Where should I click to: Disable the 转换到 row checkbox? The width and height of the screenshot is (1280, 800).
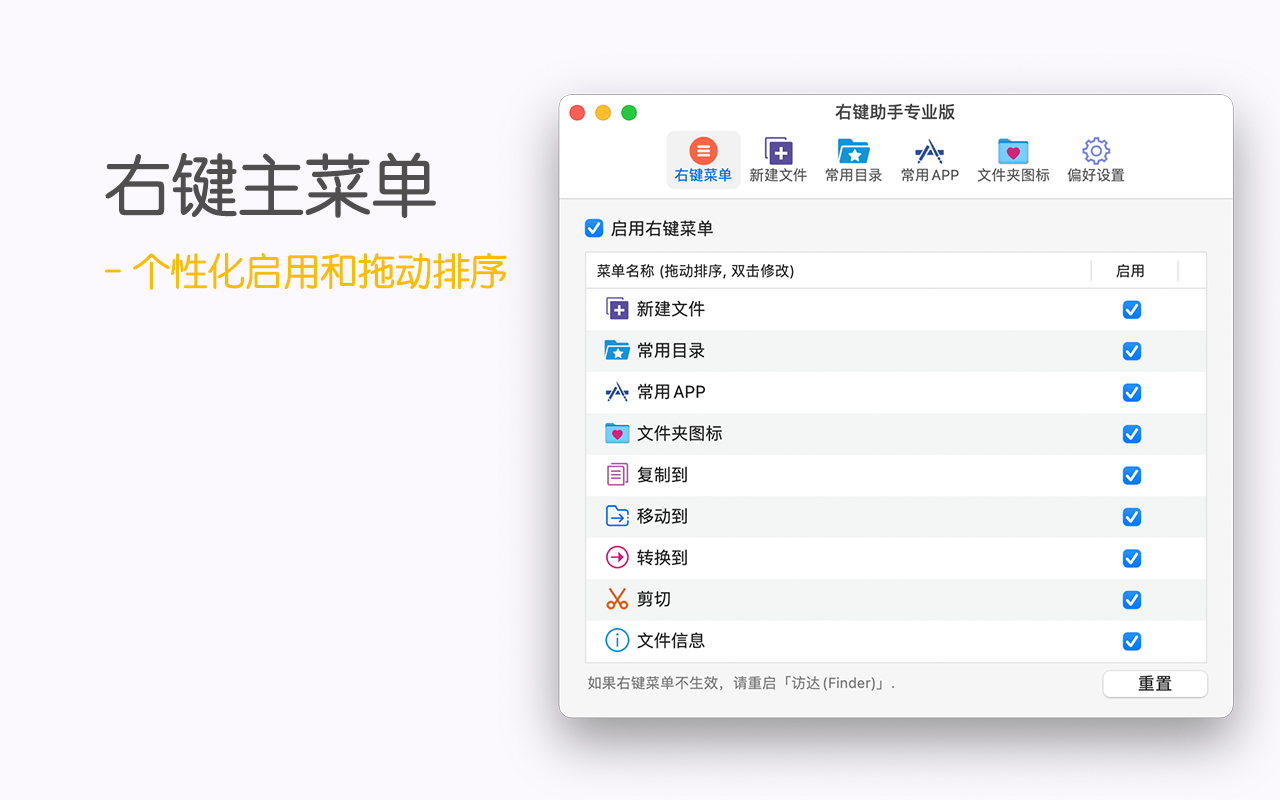tap(1132, 558)
